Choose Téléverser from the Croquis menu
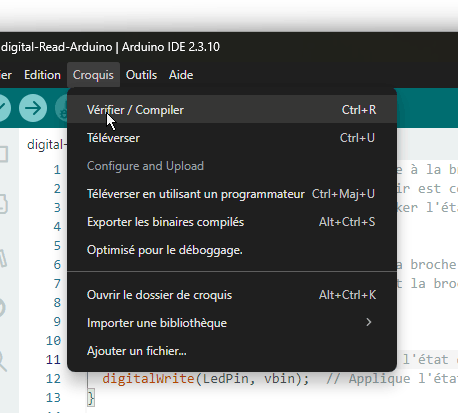Viewport: 458px width, 413px height. click(x=232, y=138)
